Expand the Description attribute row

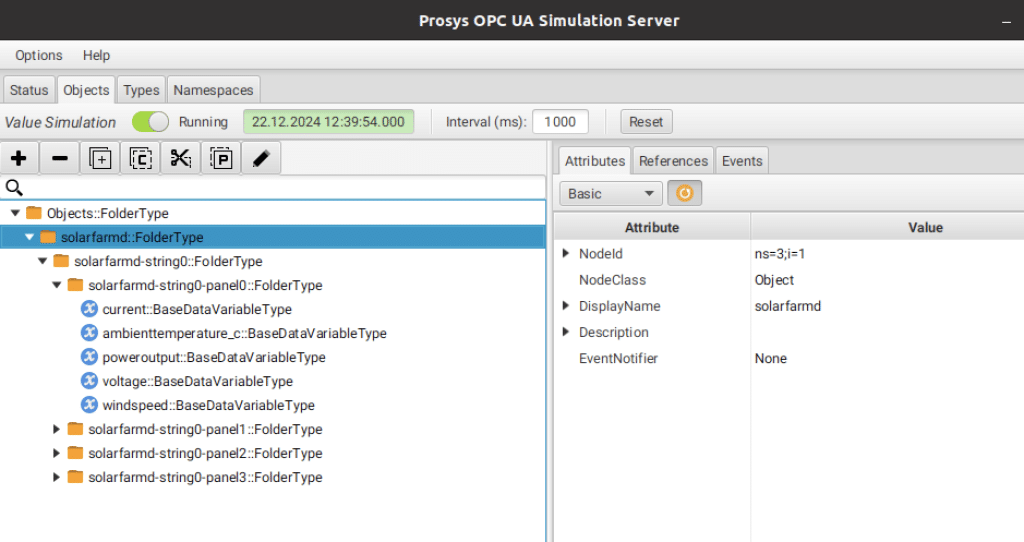coord(566,332)
